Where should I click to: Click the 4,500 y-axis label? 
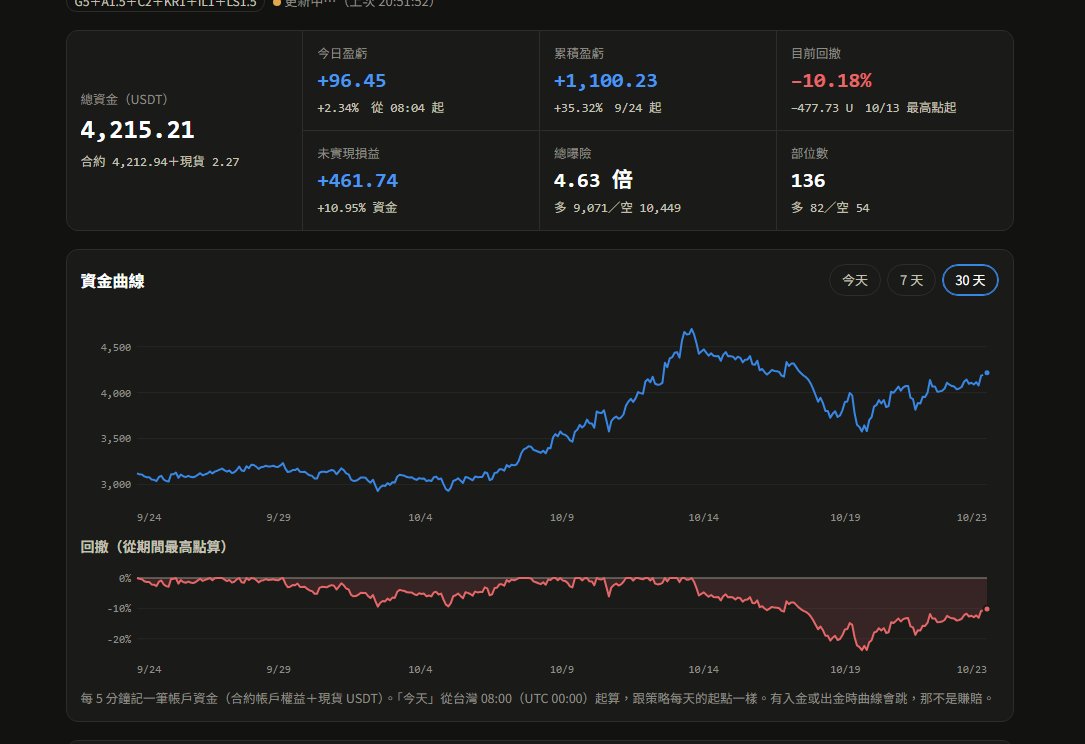pyautogui.click(x=116, y=347)
